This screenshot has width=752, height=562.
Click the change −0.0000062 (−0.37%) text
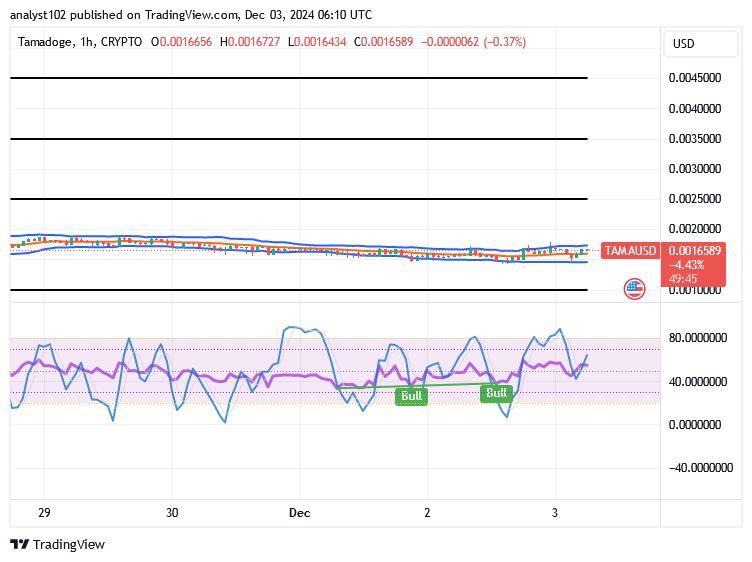474,42
